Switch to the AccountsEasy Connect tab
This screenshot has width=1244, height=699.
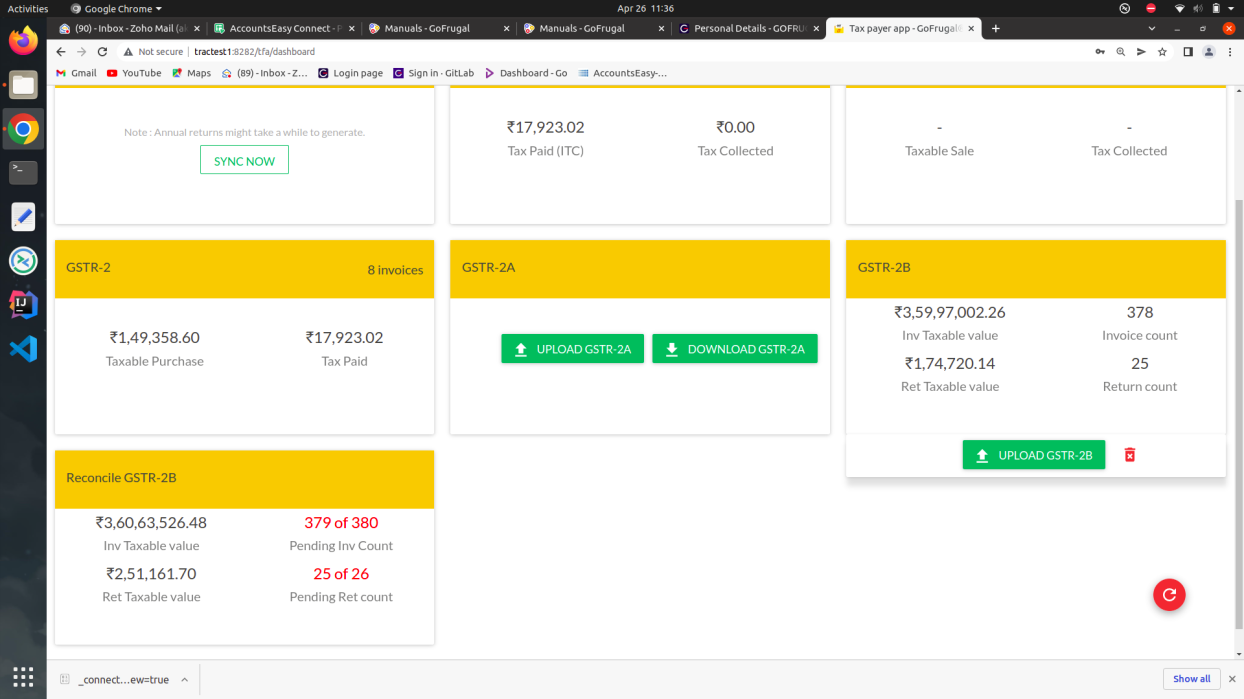[286, 29]
